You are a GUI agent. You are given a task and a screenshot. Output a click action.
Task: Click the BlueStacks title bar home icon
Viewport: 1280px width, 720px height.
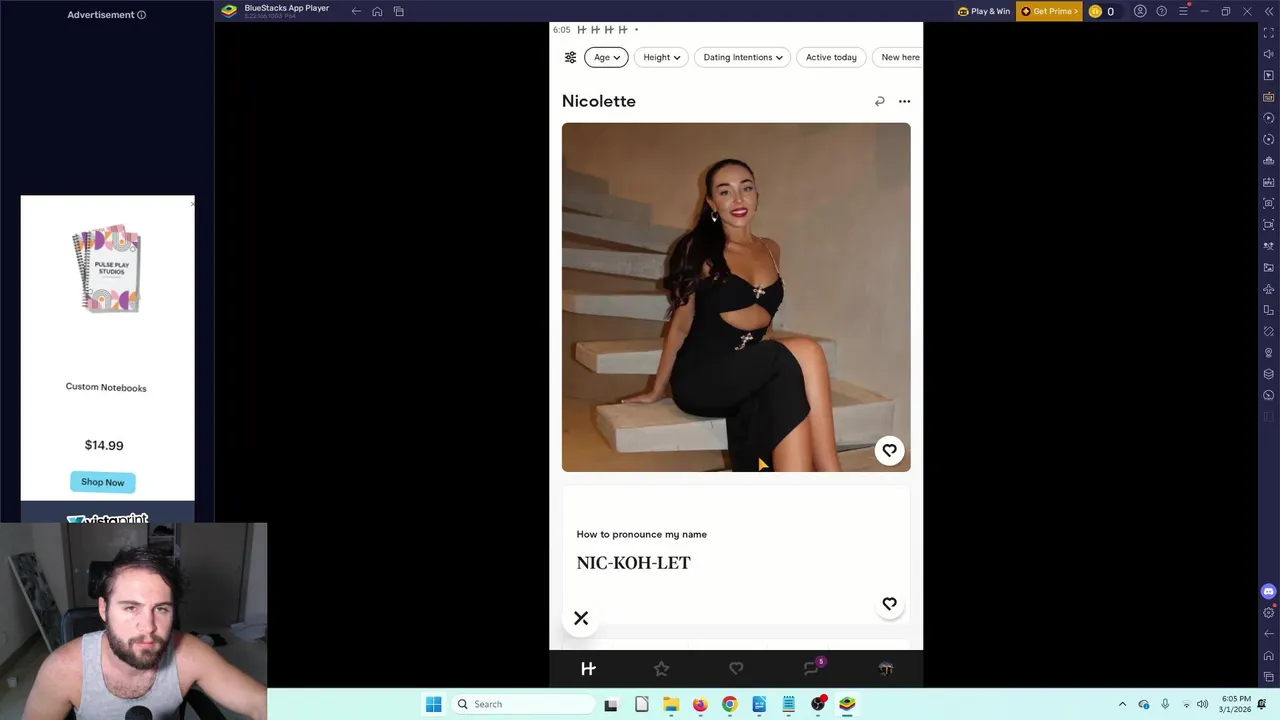[377, 11]
